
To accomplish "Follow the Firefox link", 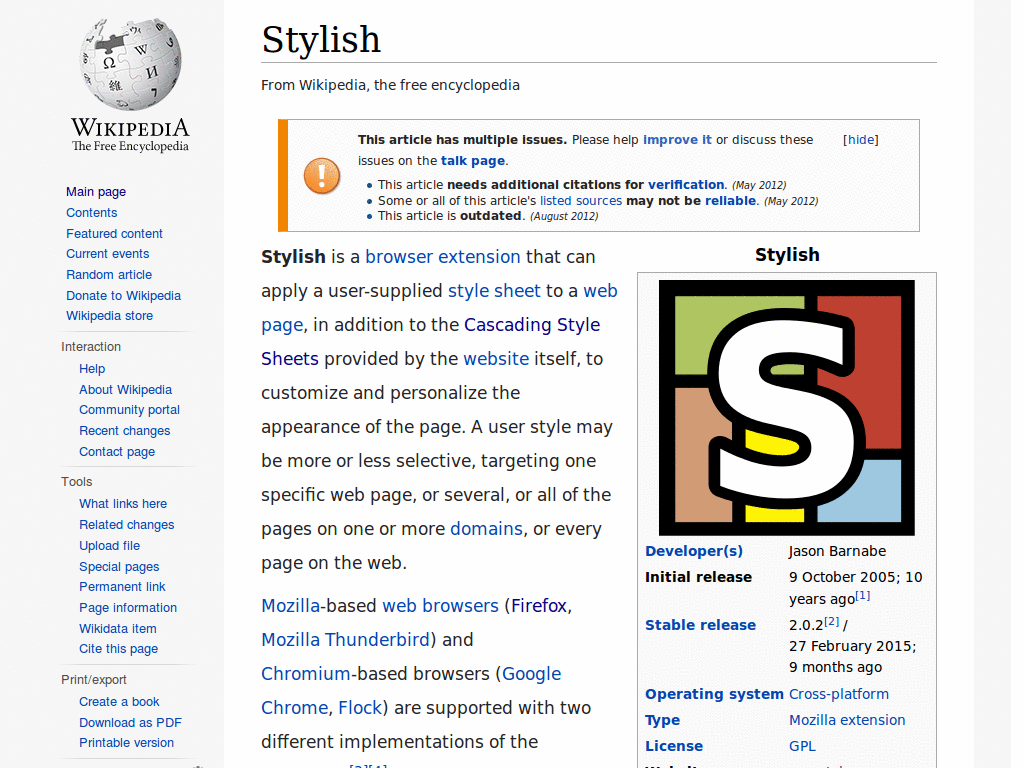I will [x=539, y=605].
